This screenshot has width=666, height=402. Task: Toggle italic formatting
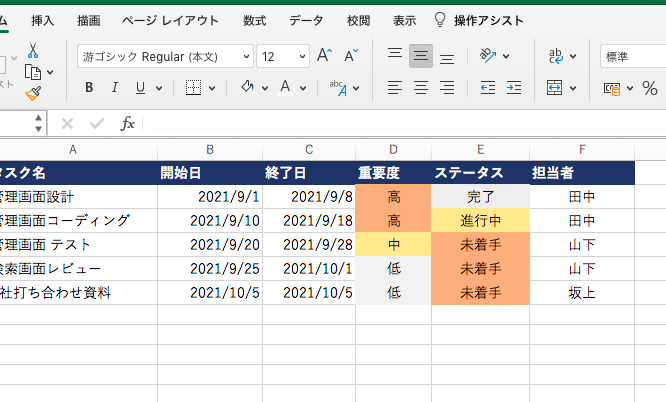pos(114,88)
